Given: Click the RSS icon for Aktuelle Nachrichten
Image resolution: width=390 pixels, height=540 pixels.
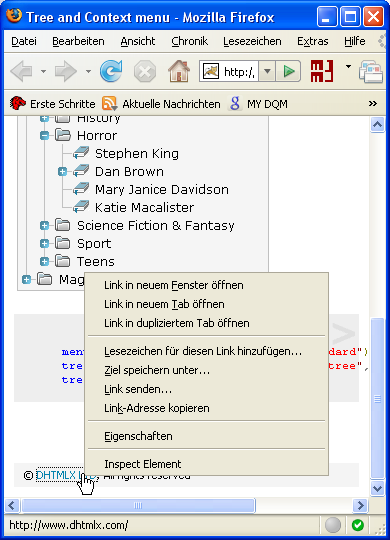Looking at the screenshot, I should (110, 103).
